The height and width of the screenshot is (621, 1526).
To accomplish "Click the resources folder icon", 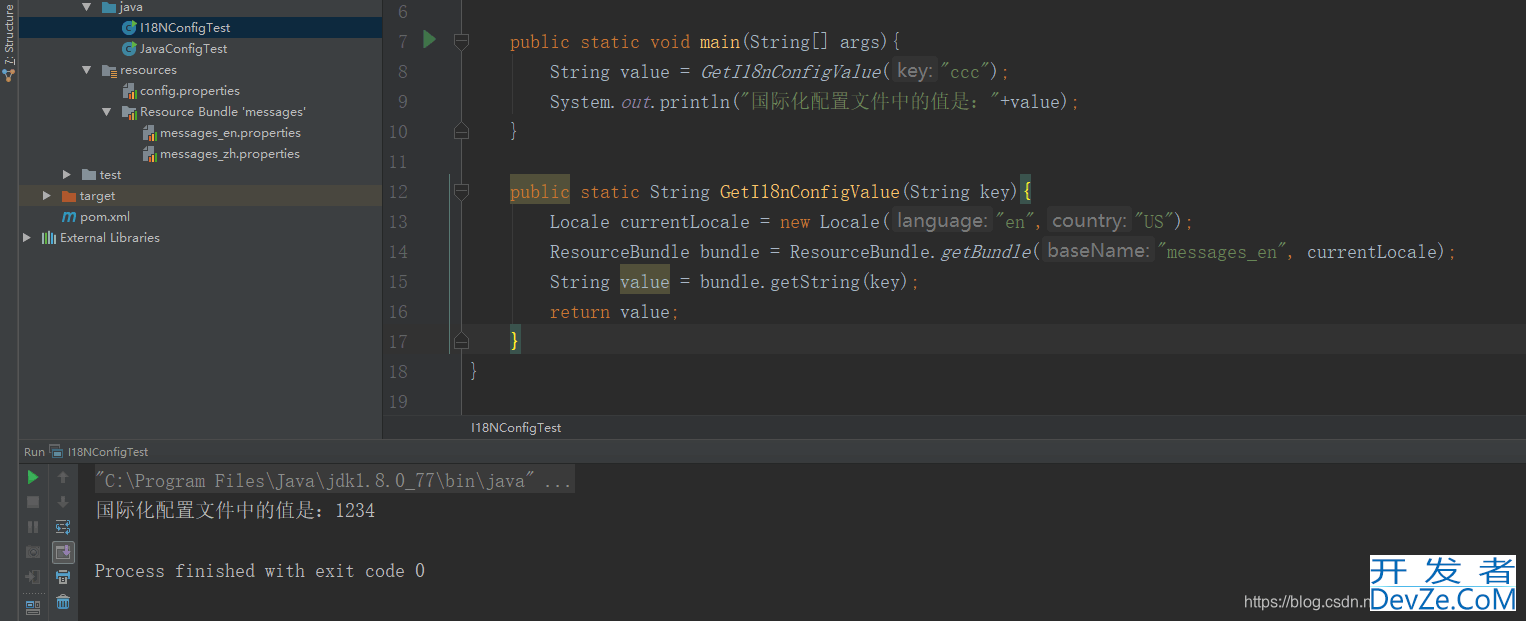I will 109,70.
